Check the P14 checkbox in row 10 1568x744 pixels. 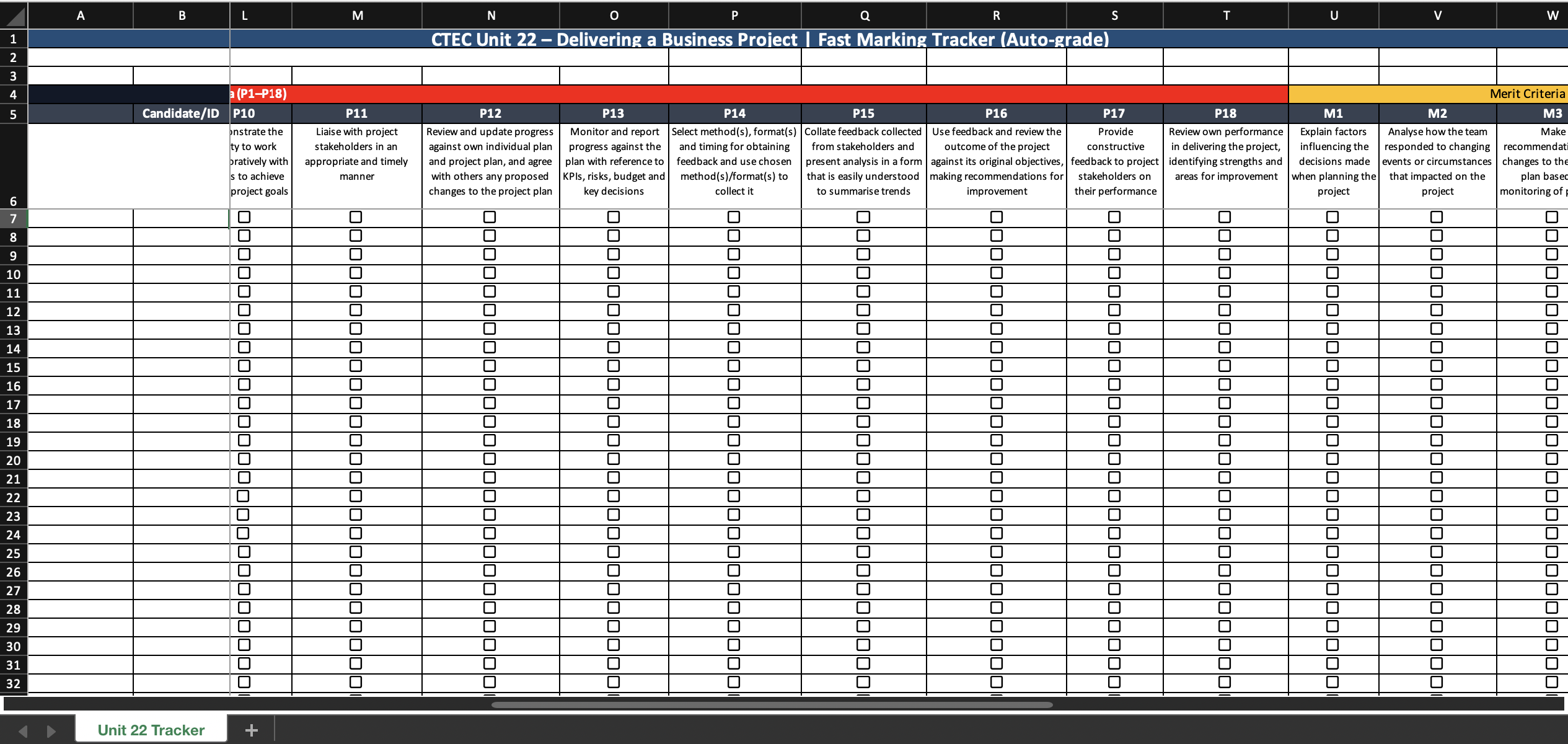point(734,273)
